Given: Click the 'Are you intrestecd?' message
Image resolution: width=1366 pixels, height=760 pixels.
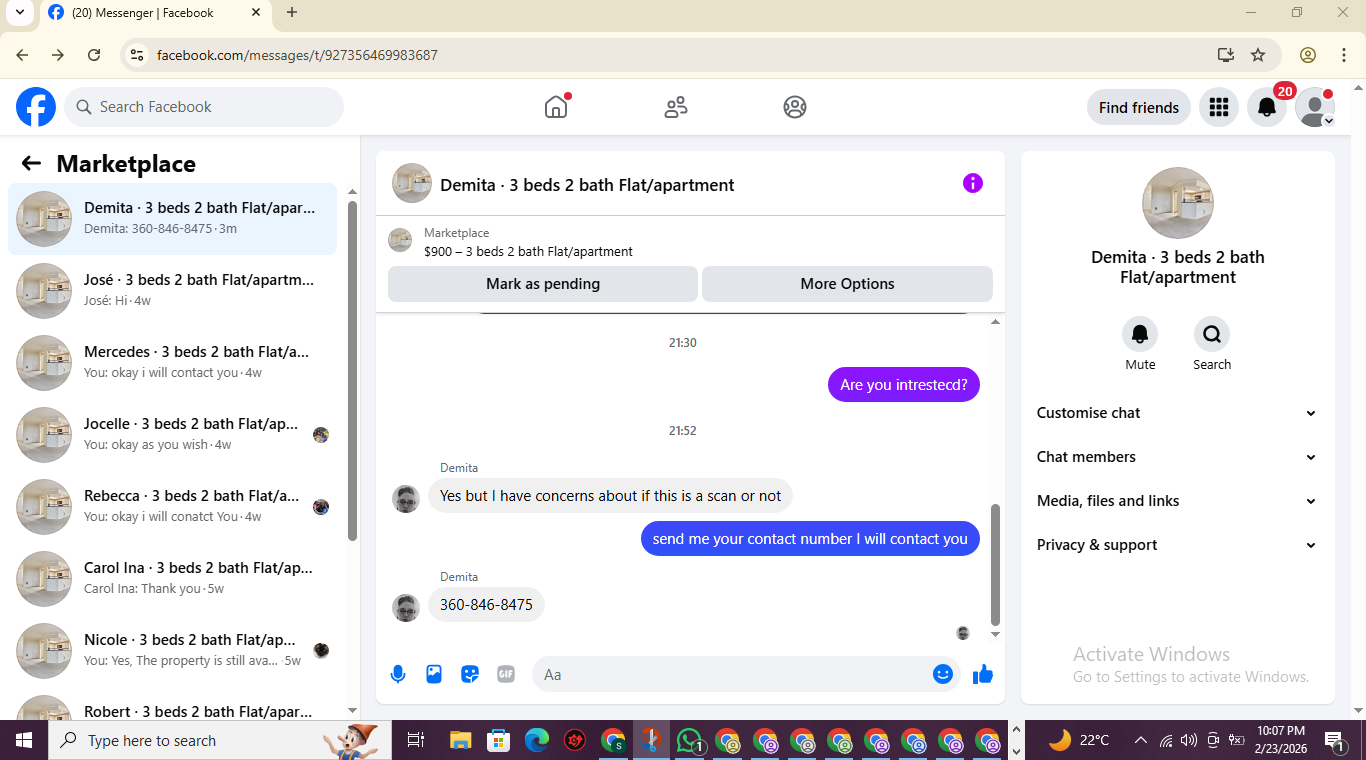Looking at the screenshot, I should tap(904, 385).
